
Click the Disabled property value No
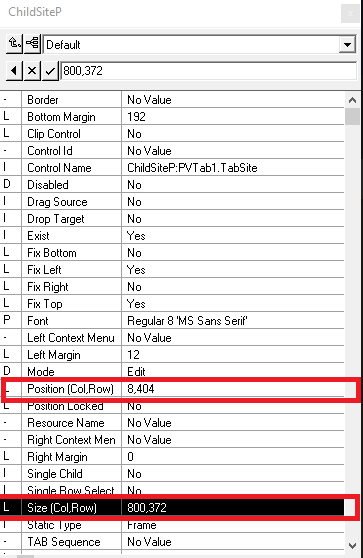pos(135,185)
